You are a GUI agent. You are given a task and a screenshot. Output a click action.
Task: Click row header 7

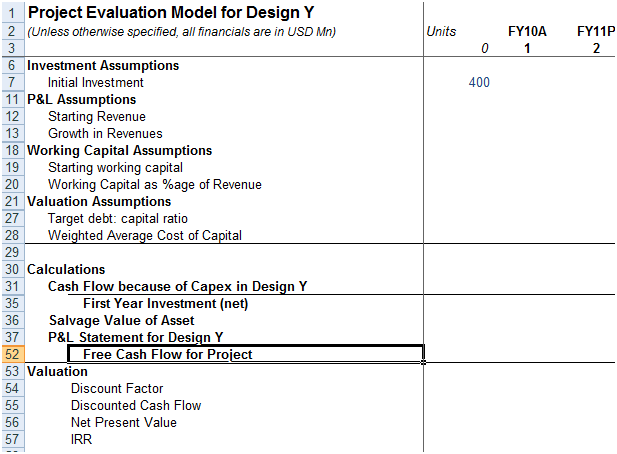coord(12,83)
